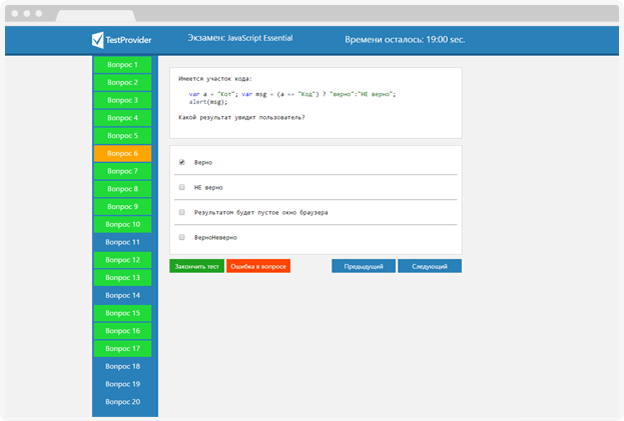Go back using 'Предыдущий' button

(x=363, y=267)
